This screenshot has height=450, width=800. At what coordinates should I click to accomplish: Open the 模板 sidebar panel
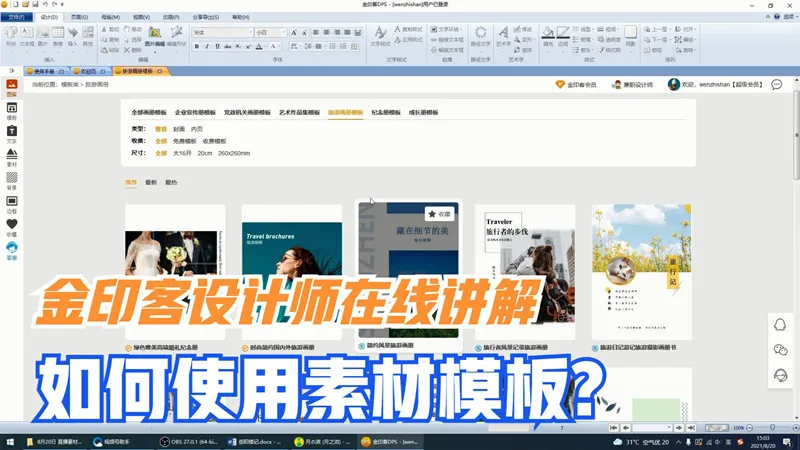point(12,111)
